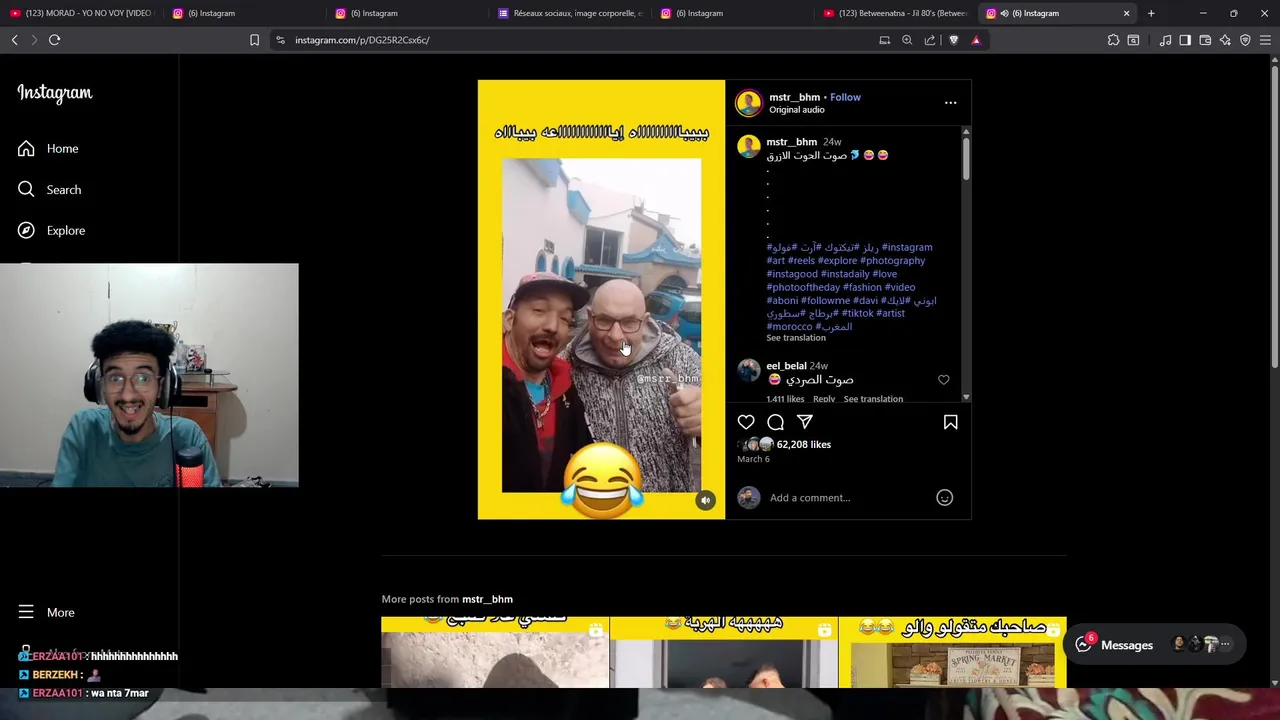1280x720 pixels.
Task: Click the #photography hashtag
Action: [893, 260]
